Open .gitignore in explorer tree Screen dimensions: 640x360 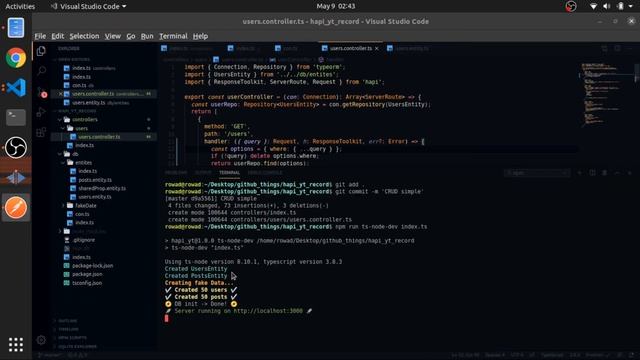83,240
